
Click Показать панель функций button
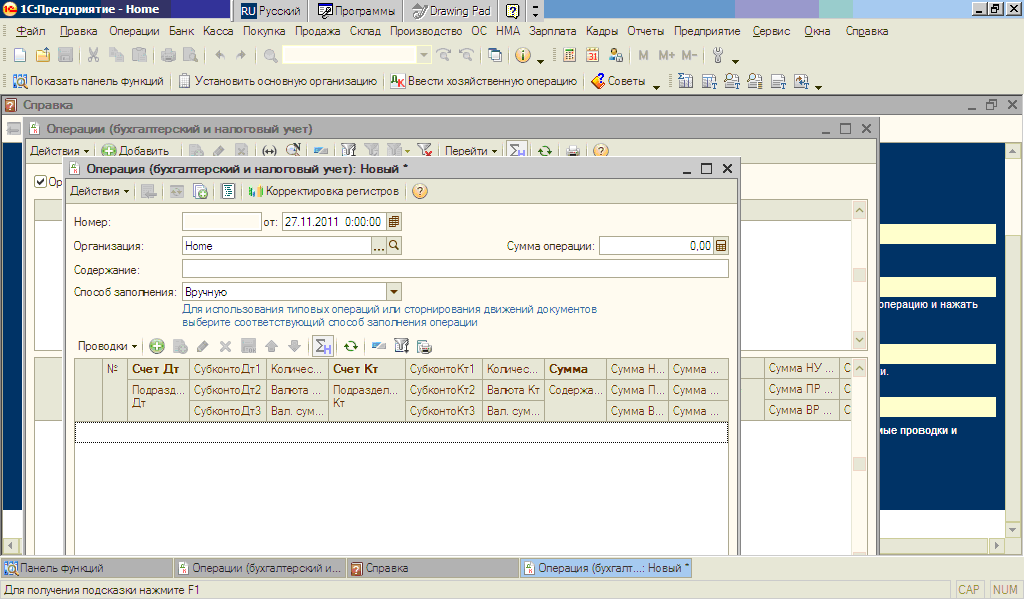[x=88, y=81]
